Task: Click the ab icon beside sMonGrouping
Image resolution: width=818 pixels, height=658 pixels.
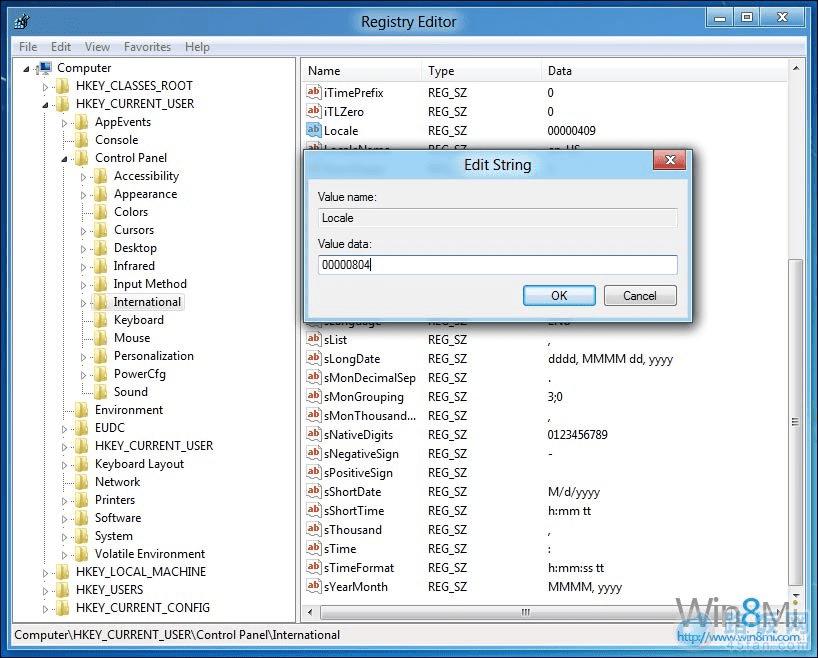Action: 314,396
